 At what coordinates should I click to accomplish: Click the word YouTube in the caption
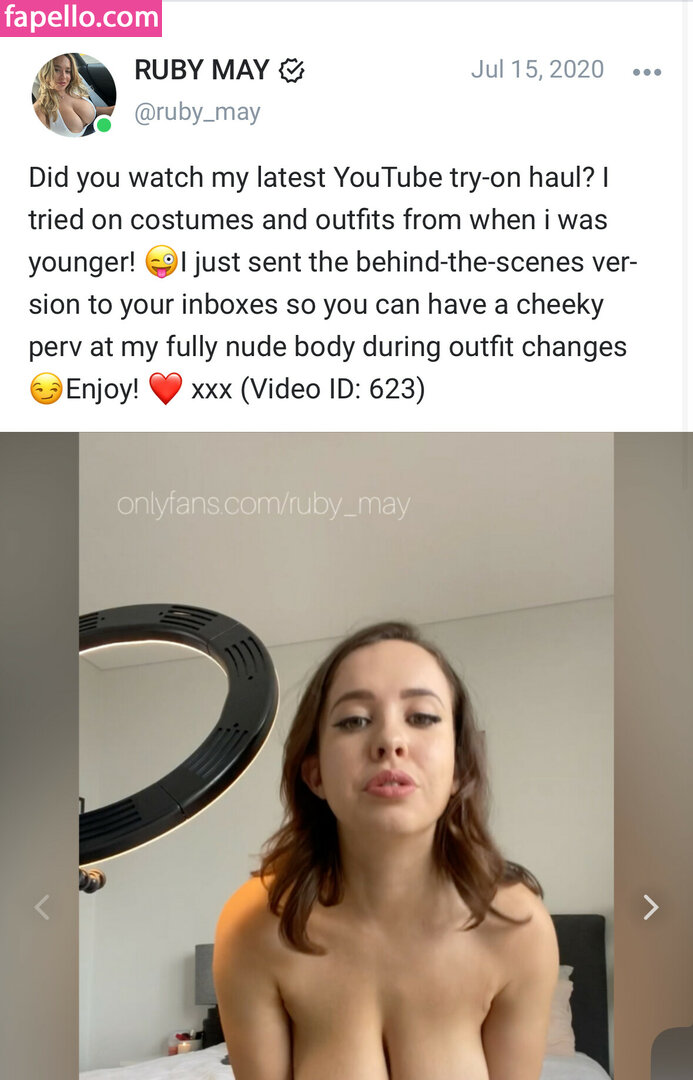(x=387, y=178)
